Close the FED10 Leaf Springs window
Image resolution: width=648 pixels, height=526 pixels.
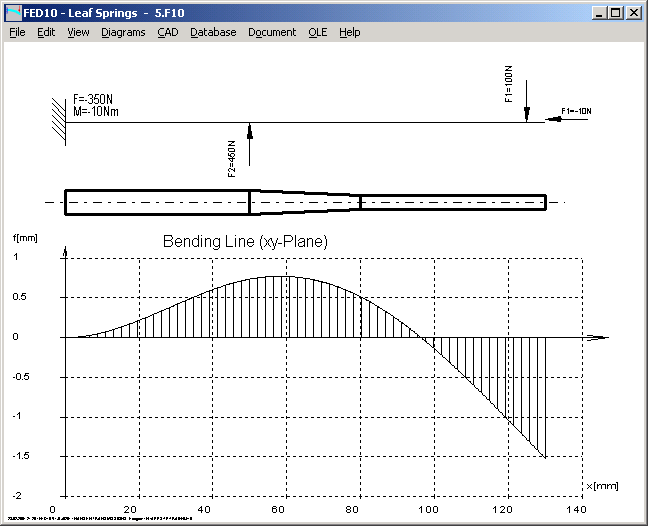(x=633, y=13)
